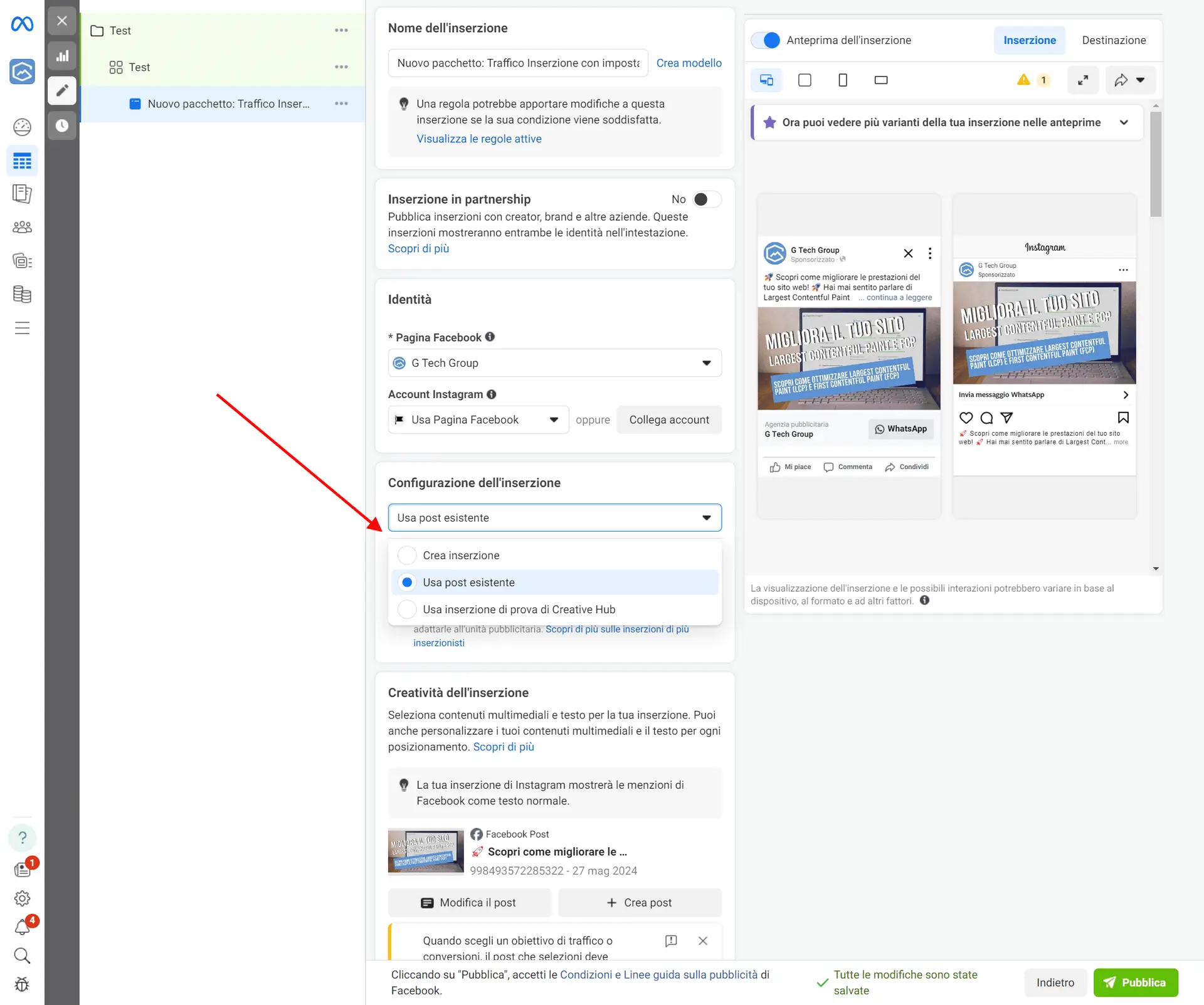
Task: Toggle Anteprima dell'inserzione switch off
Action: (x=764, y=39)
